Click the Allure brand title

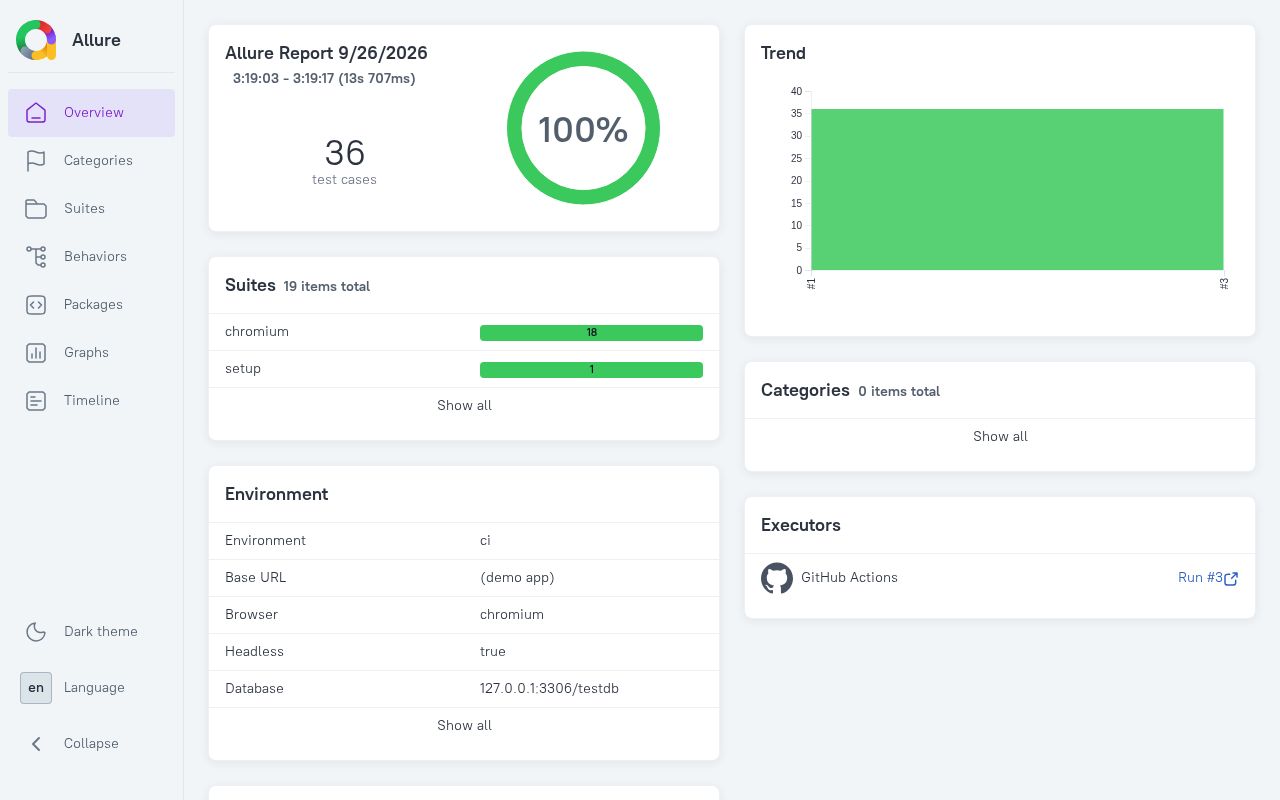pyautogui.click(x=96, y=40)
